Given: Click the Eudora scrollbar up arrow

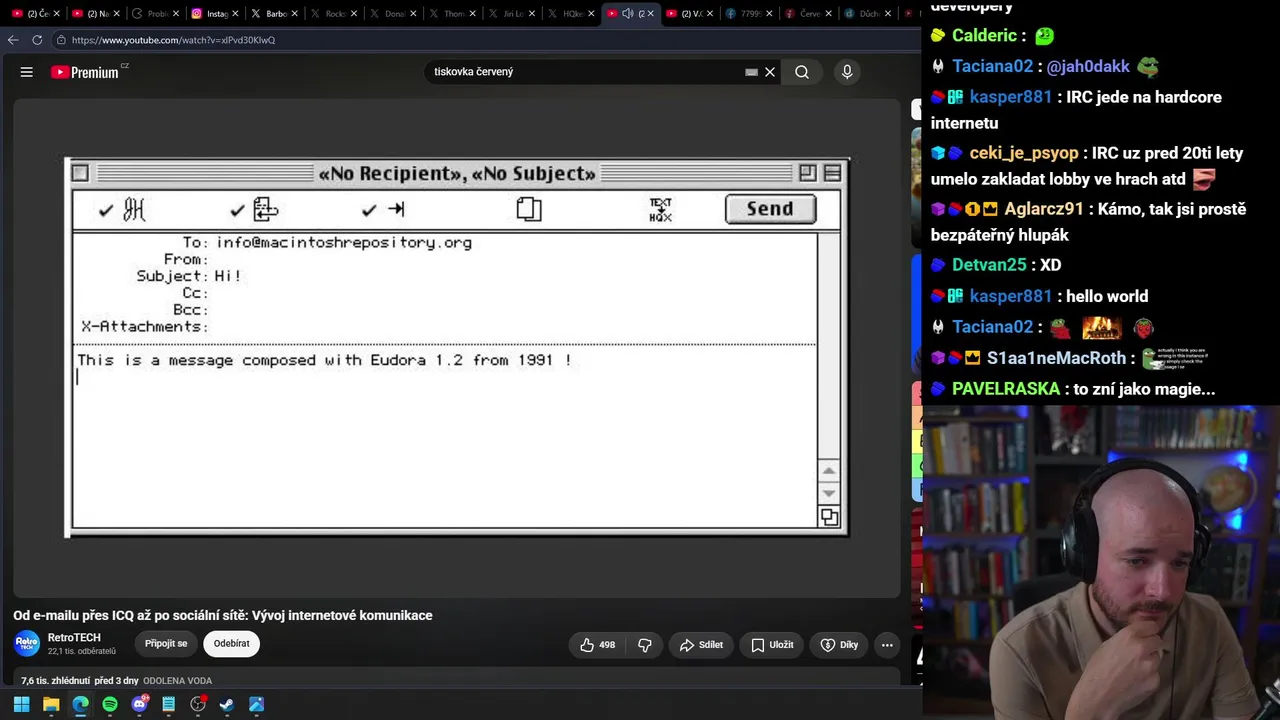Looking at the screenshot, I should [x=828, y=471].
